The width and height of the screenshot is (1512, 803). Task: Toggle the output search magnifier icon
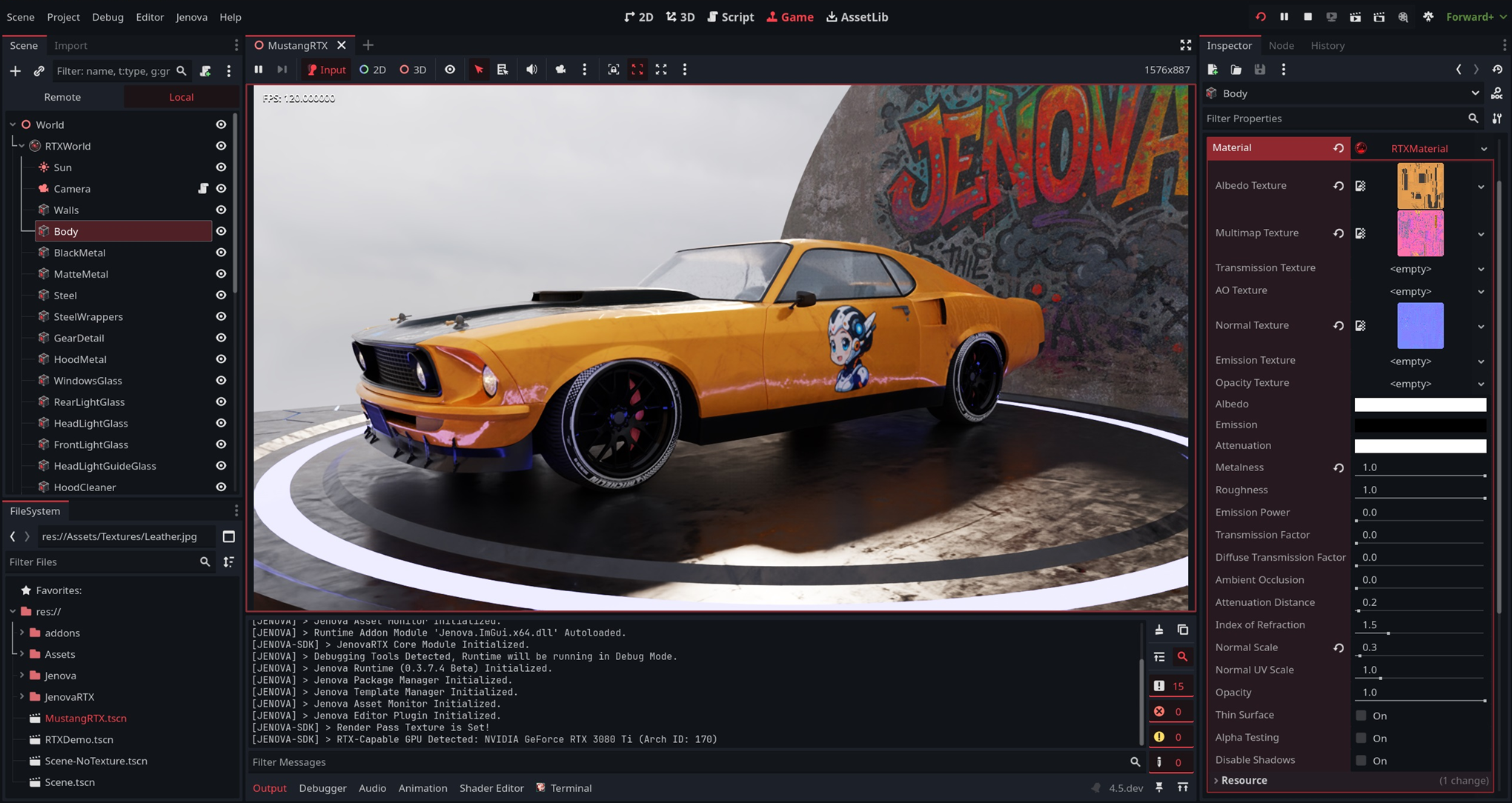click(x=1183, y=657)
